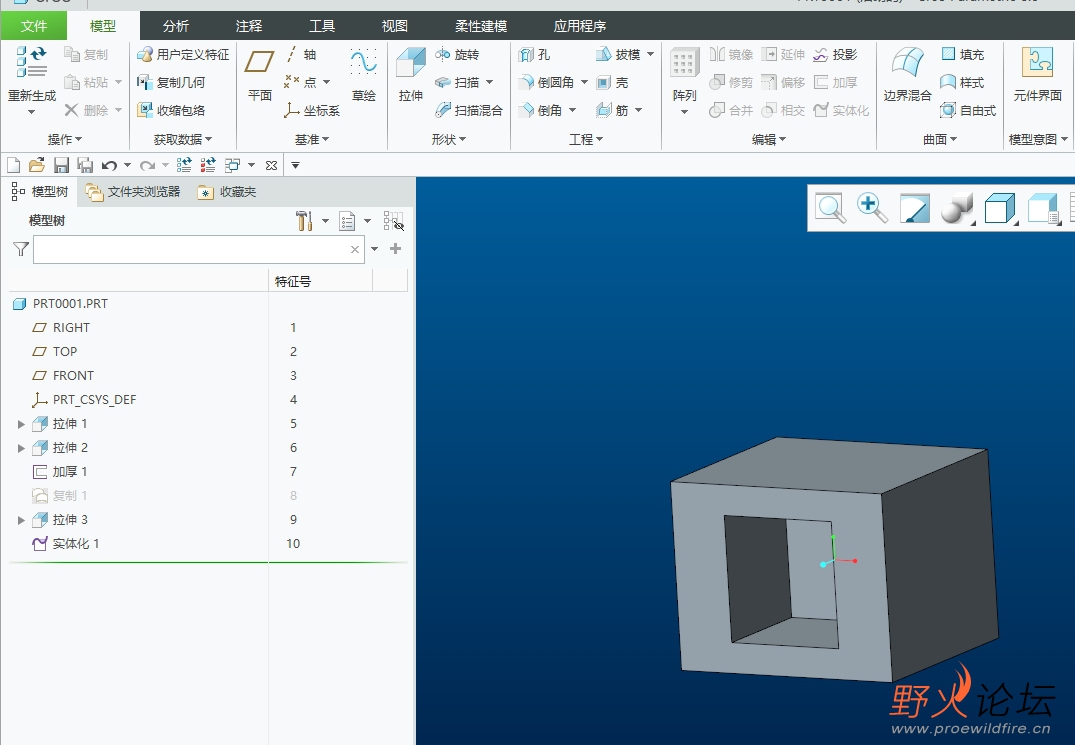Viewport: 1075px width, 745px height.
Task: Click the 倒角 chamfer button
Action: point(540,110)
